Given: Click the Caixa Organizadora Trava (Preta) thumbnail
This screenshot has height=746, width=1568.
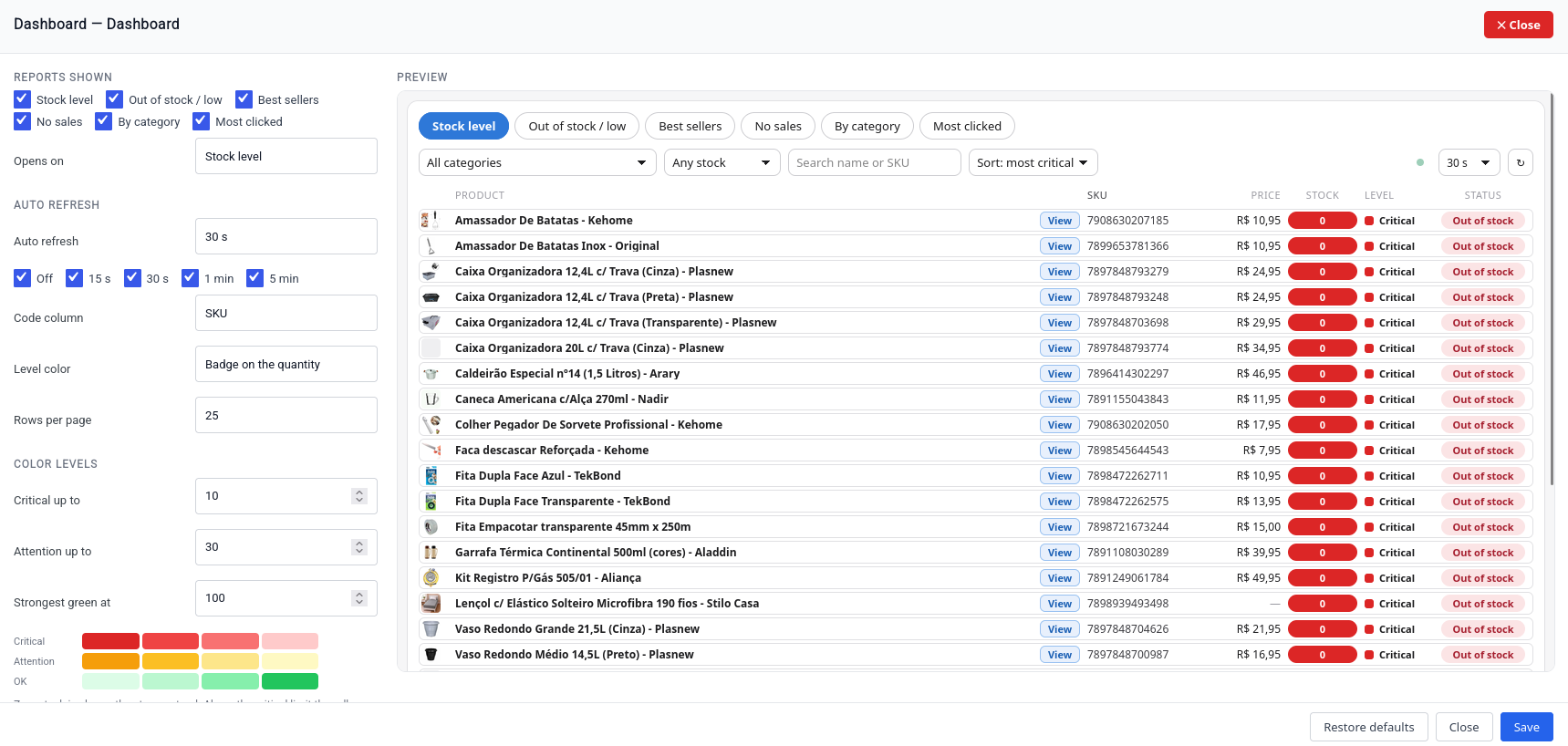Looking at the screenshot, I should (431, 297).
